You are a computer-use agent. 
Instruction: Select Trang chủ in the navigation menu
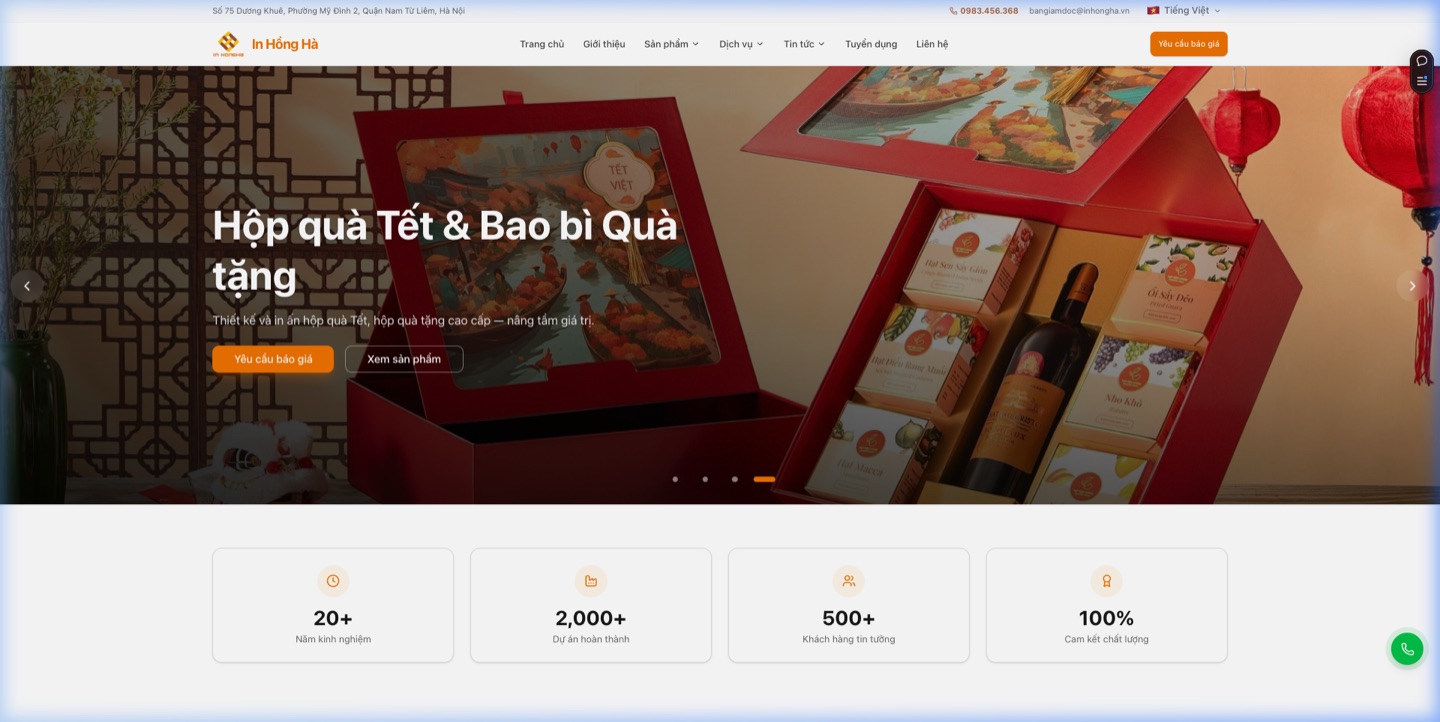point(542,44)
